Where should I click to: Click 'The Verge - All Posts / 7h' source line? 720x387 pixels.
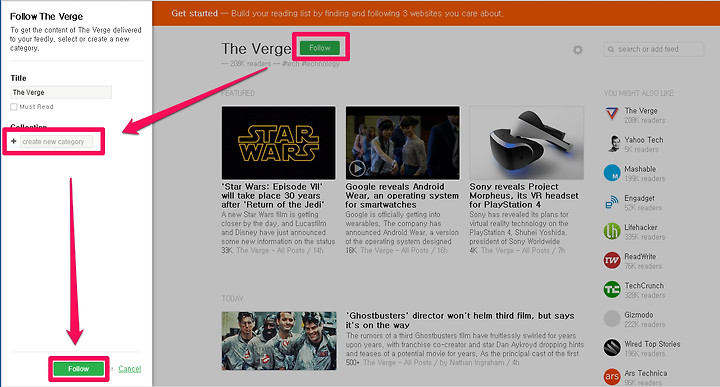pyautogui.click(x=523, y=250)
